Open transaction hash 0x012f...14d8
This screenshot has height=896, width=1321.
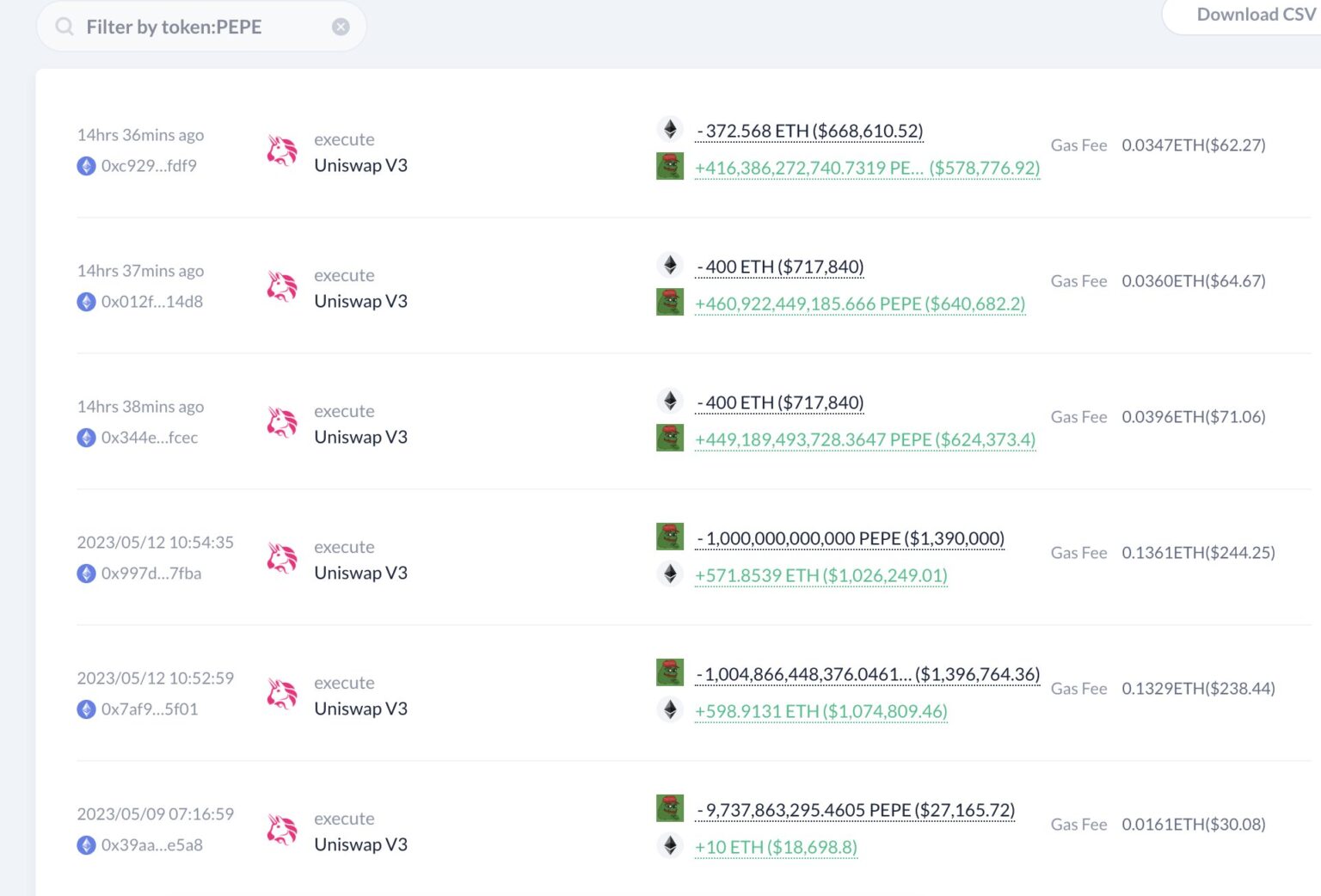[x=151, y=302]
